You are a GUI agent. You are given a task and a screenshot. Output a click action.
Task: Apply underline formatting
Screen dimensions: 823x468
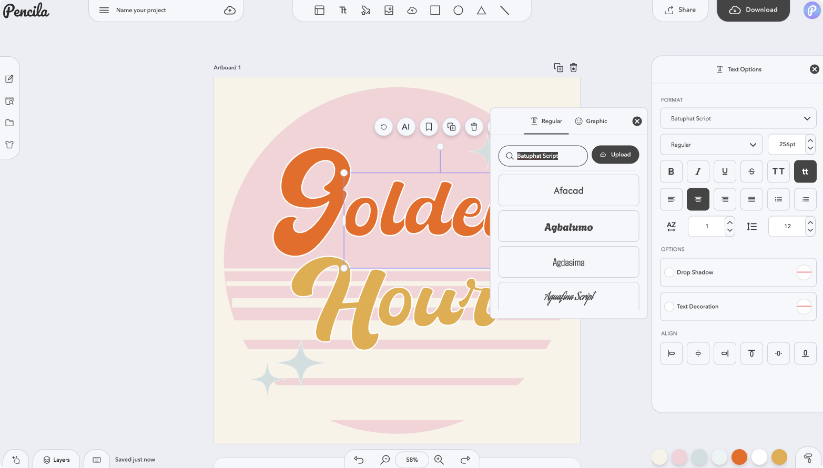point(725,171)
